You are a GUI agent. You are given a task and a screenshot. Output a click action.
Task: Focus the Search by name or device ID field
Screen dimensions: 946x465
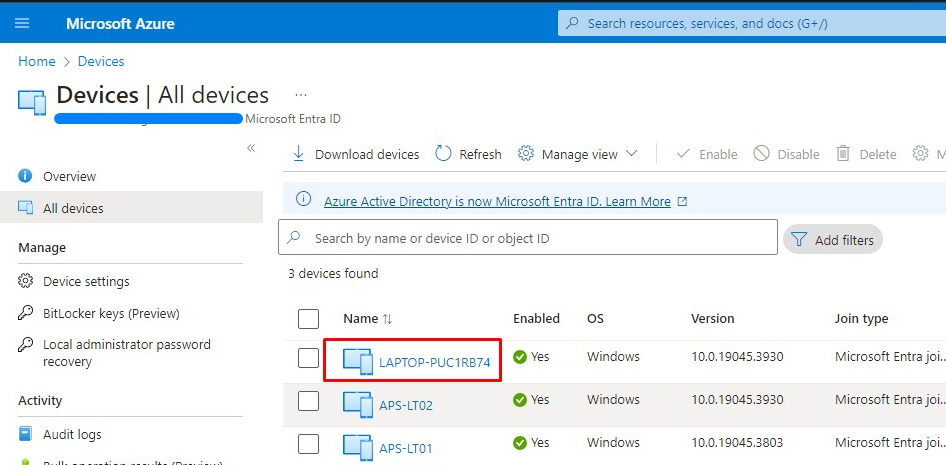528,238
